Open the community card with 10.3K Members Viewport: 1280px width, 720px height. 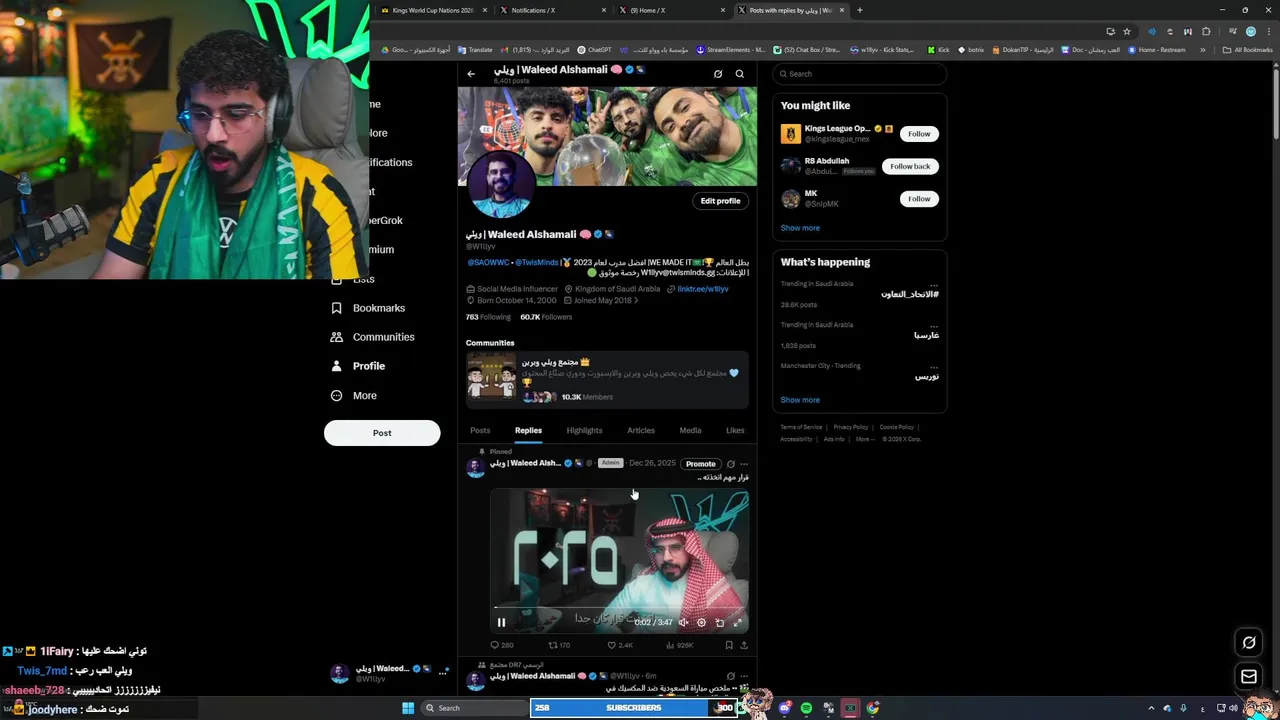[x=607, y=379]
